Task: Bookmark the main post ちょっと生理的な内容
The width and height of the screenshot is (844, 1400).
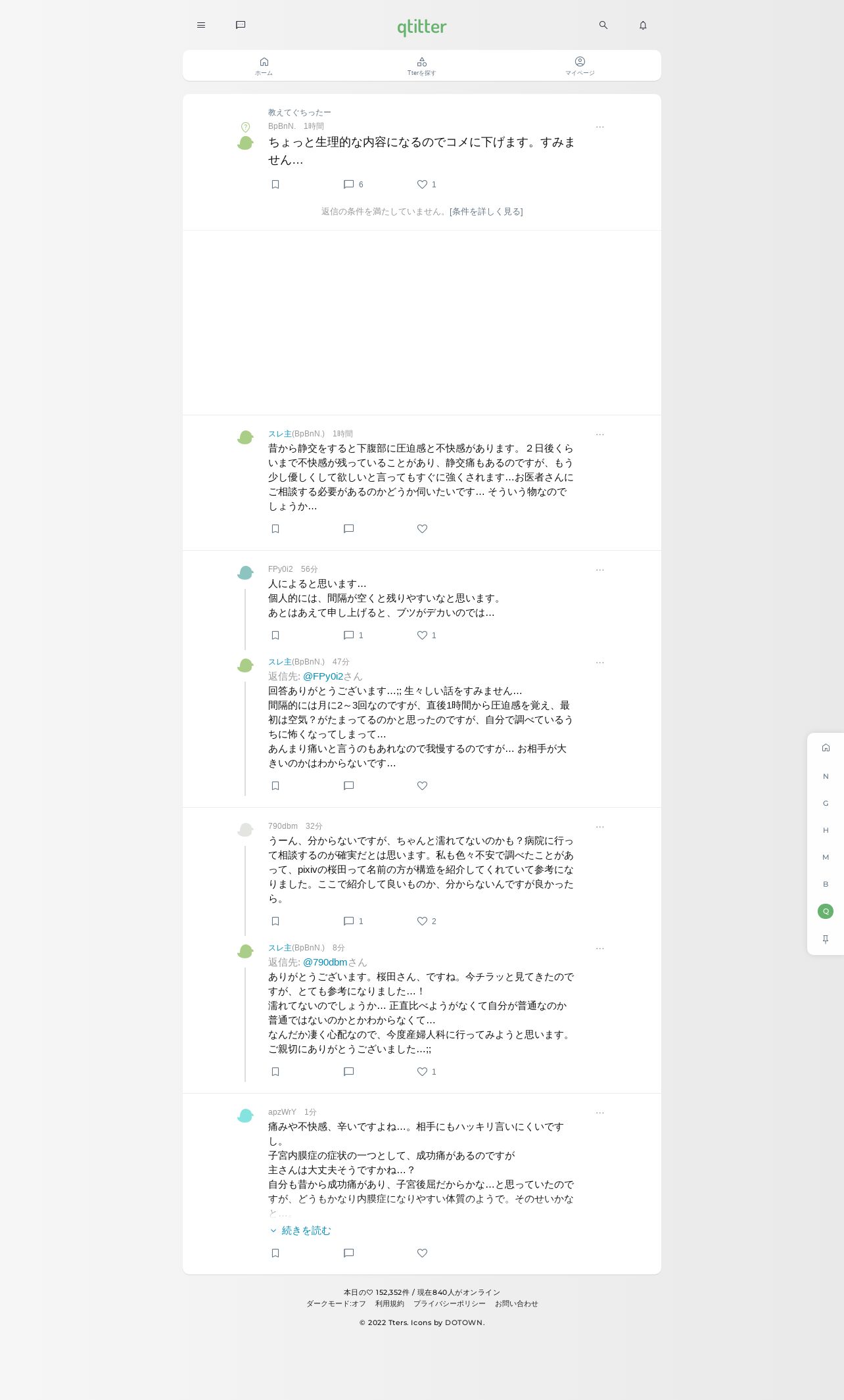Action: point(275,184)
